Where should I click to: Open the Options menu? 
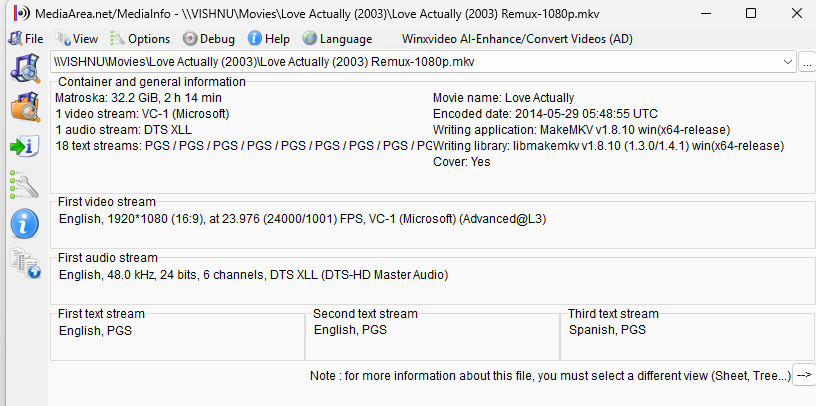tap(140, 39)
